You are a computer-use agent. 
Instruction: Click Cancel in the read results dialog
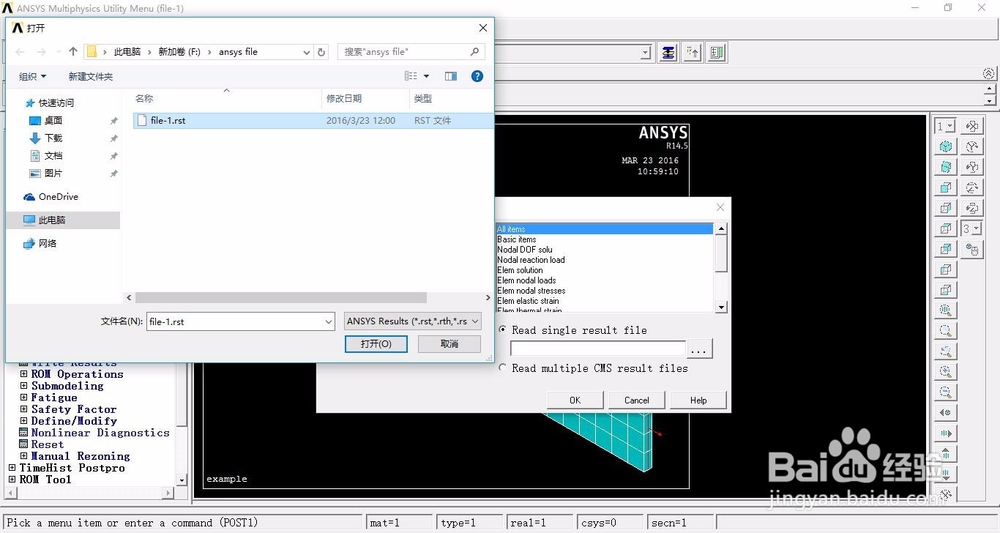[x=636, y=400]
